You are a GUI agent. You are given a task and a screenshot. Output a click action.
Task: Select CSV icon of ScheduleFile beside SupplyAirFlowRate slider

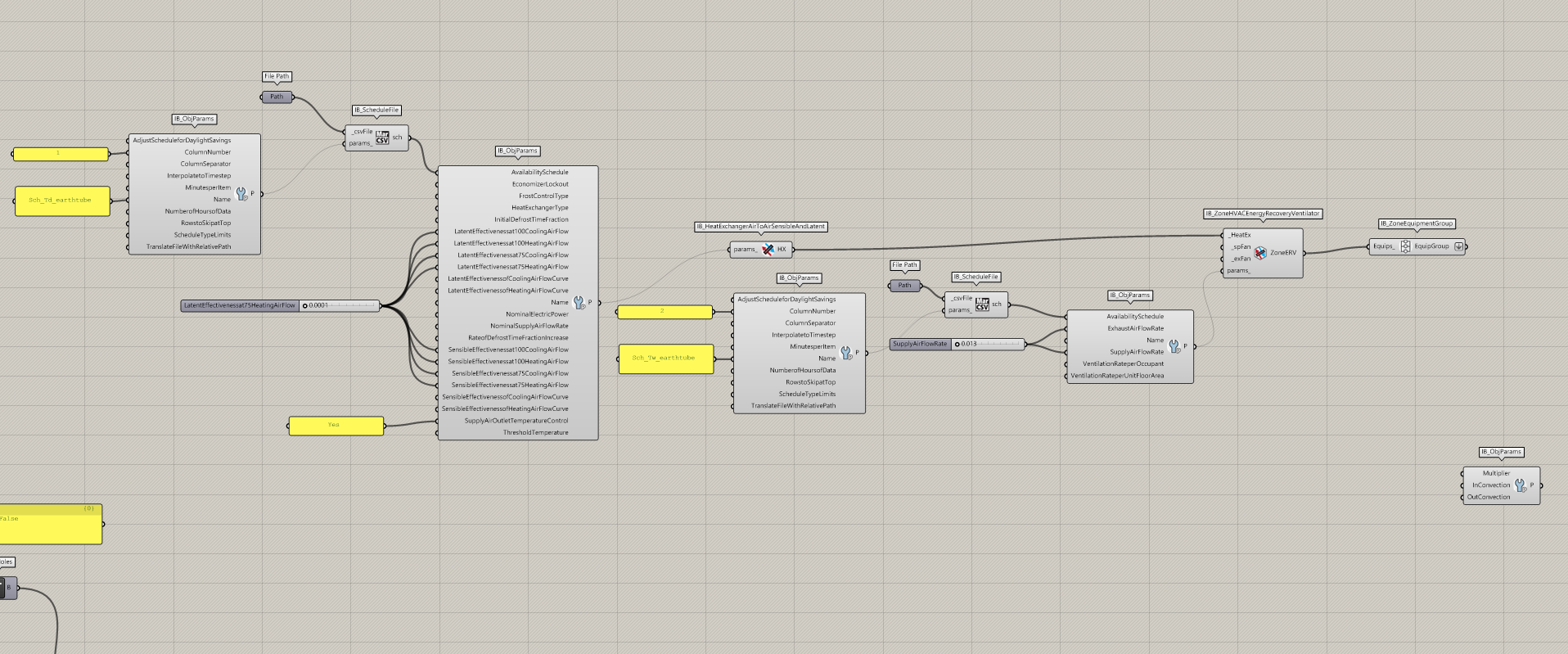click(982, 304)
